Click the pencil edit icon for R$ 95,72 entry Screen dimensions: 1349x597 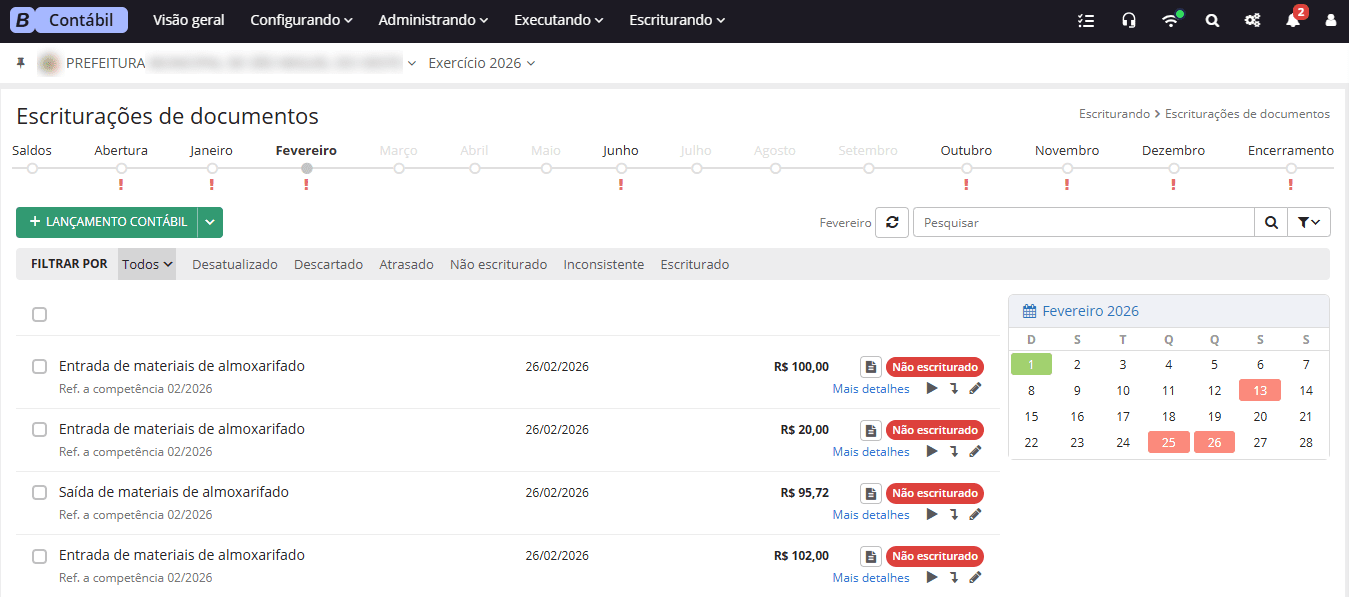pos(976,515)
